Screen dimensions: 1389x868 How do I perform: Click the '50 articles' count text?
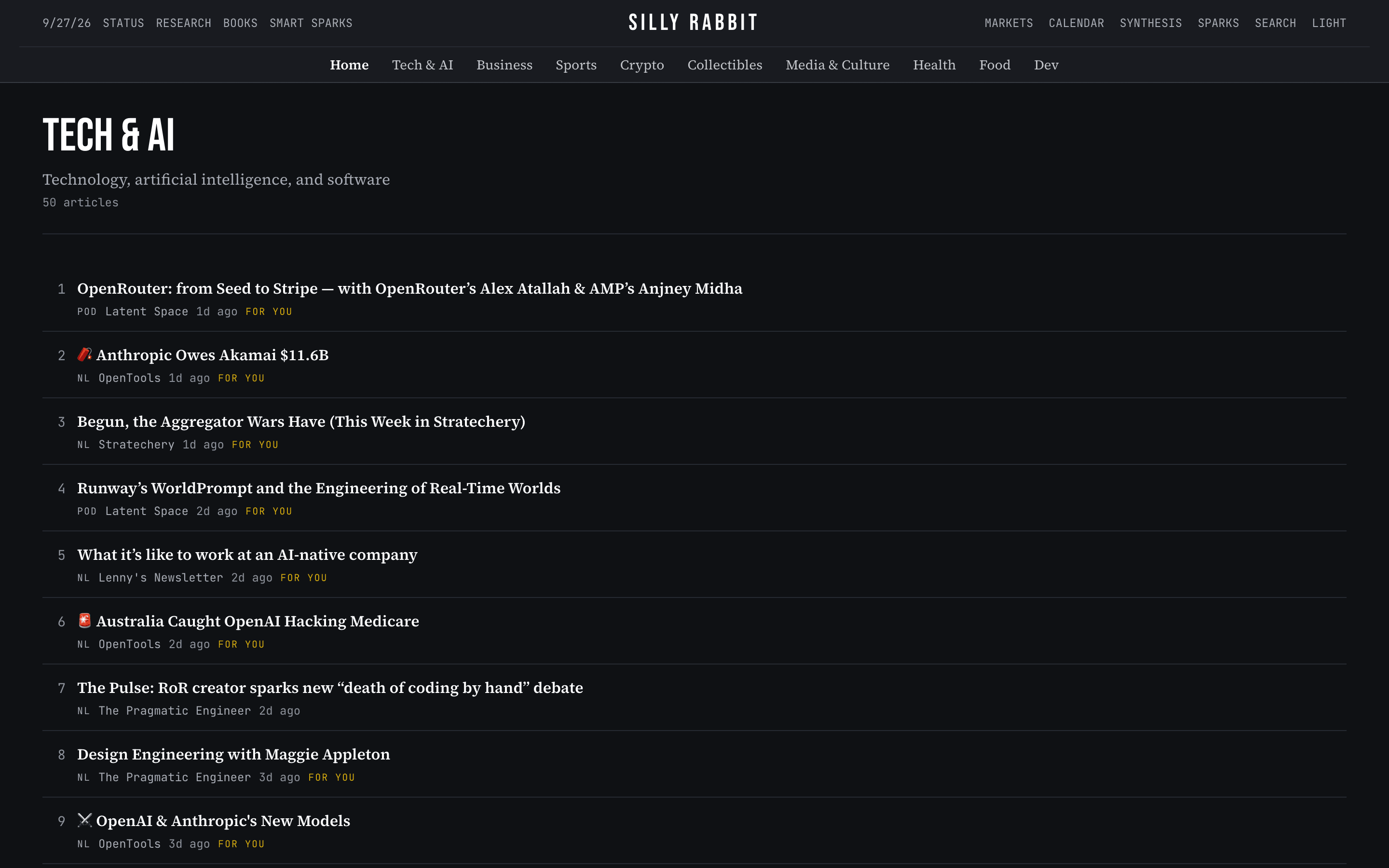81,202
